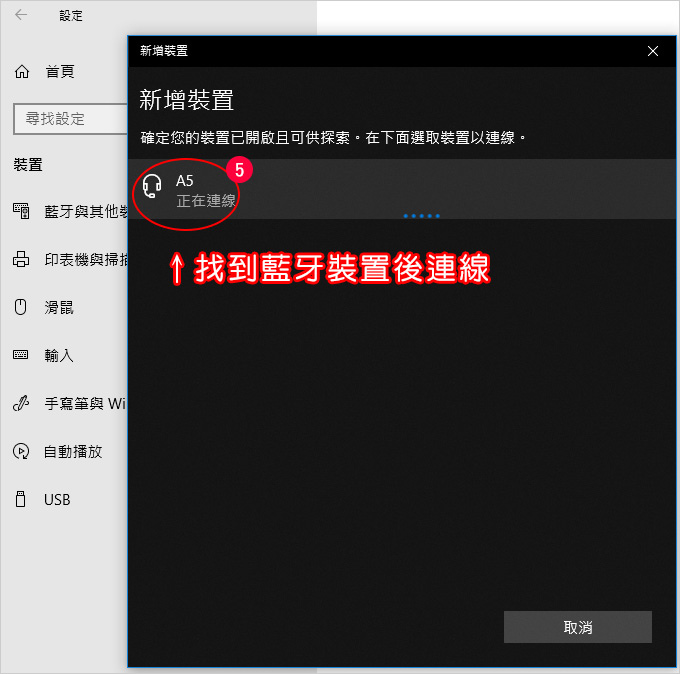Image resolution: width=680 pixels, height=674 pixels.
Task: Click the mouse icon next to 滑鼠
Action: [x=20, y=307]
